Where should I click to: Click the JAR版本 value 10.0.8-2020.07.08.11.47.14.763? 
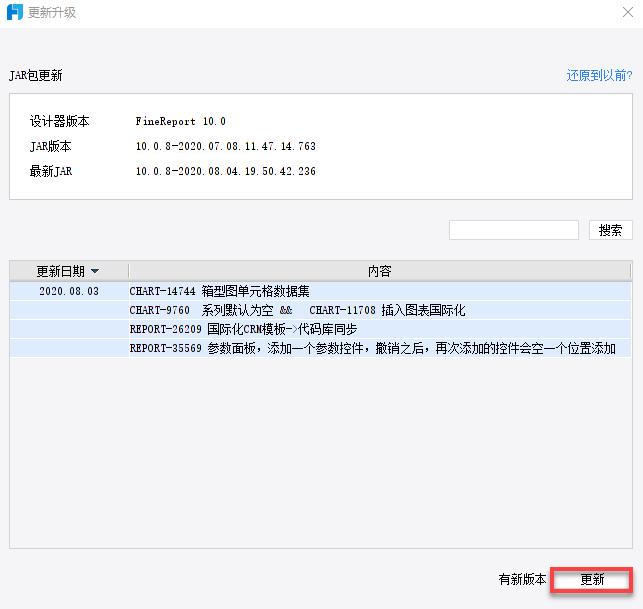[226, 146]
